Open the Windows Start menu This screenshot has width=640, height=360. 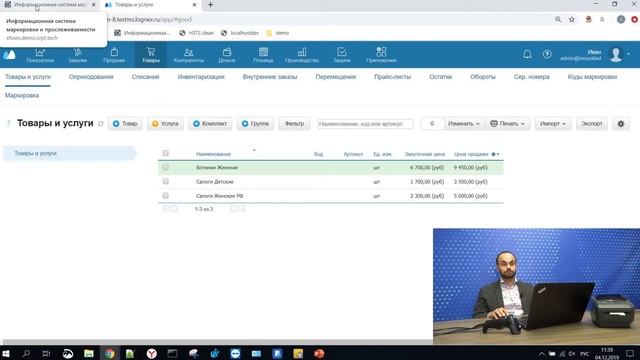[x=6, y=353]
